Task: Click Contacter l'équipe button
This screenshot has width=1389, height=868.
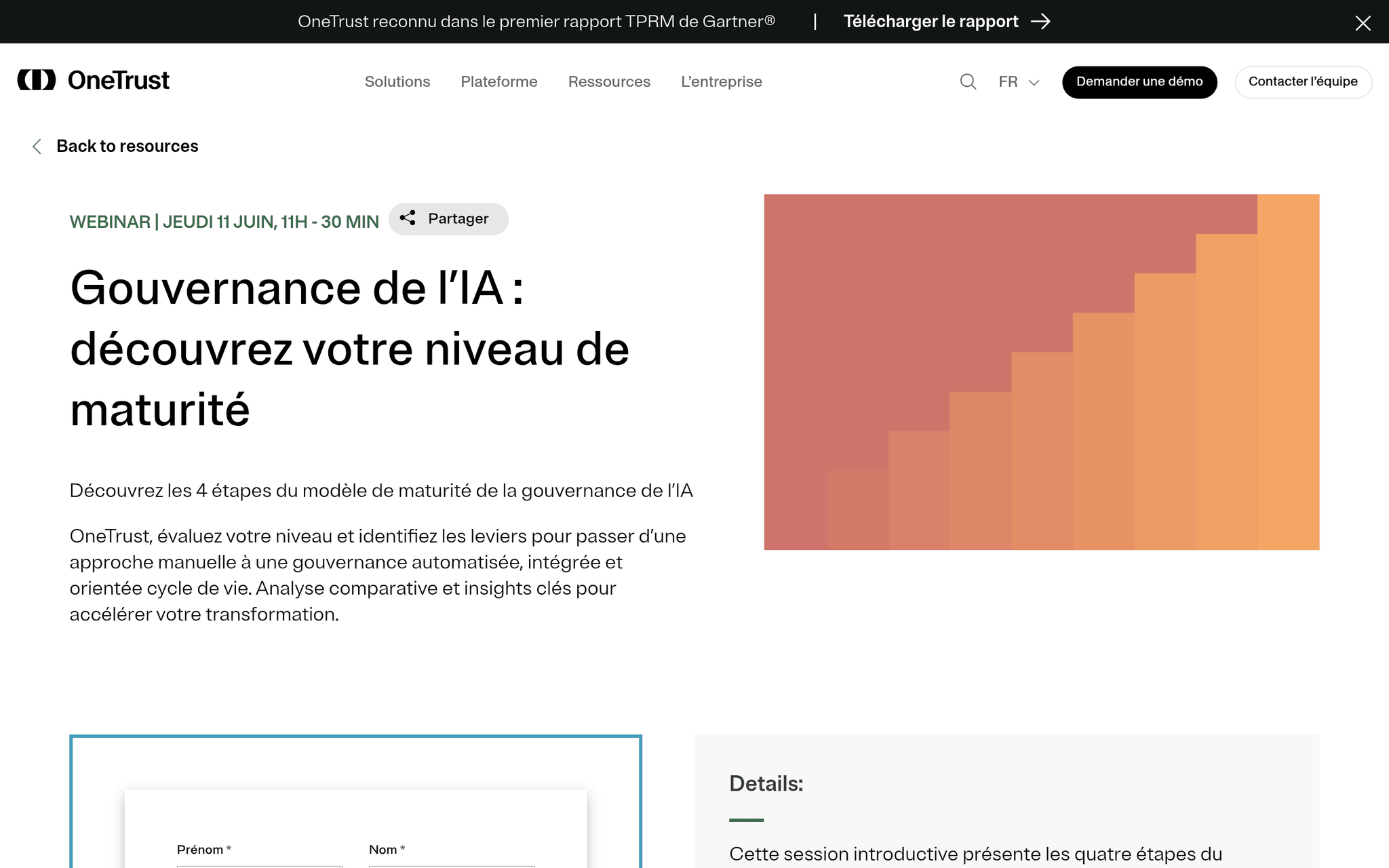Action: point(1303,82)
